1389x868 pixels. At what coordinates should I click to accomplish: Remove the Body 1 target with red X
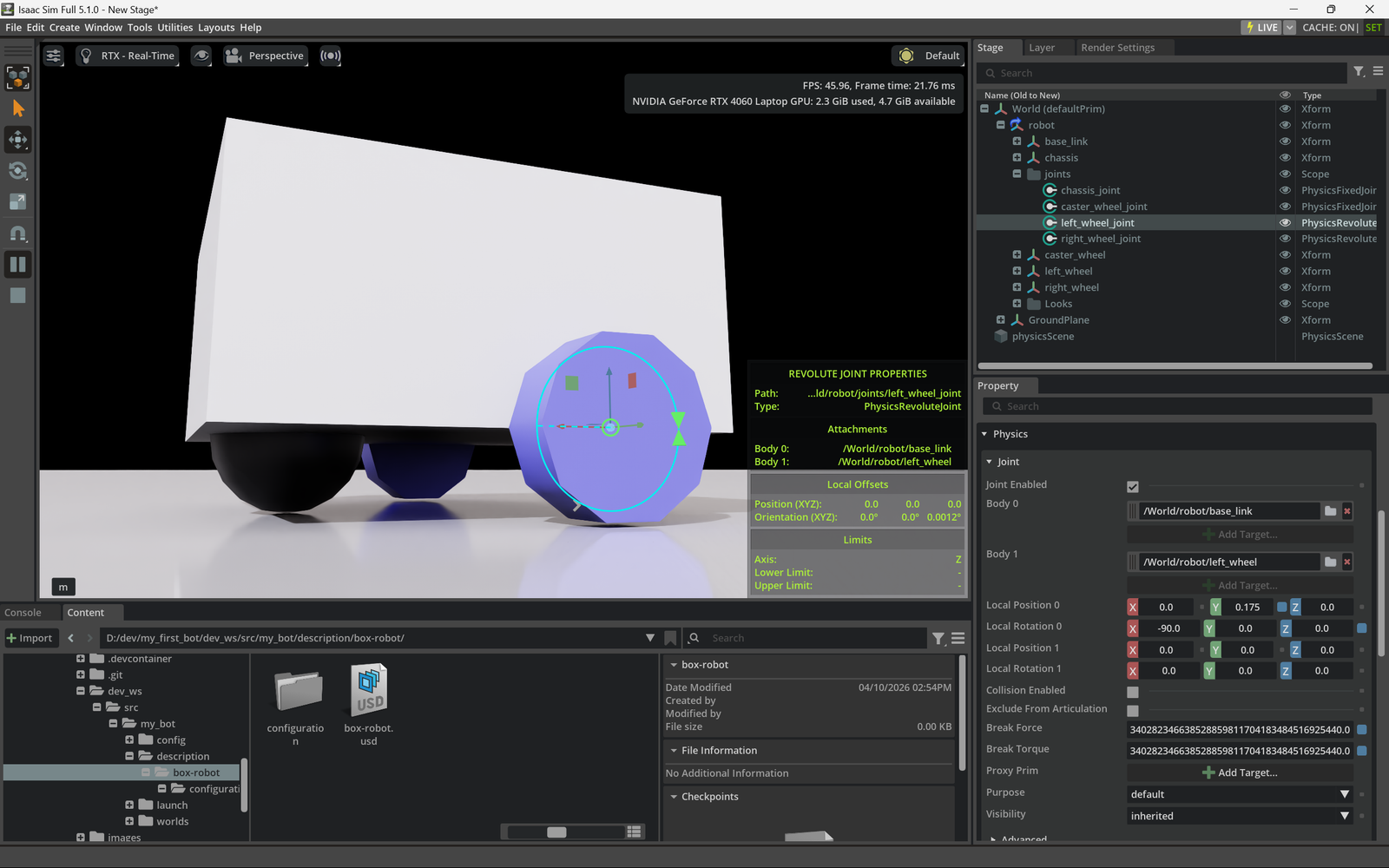1347,562
